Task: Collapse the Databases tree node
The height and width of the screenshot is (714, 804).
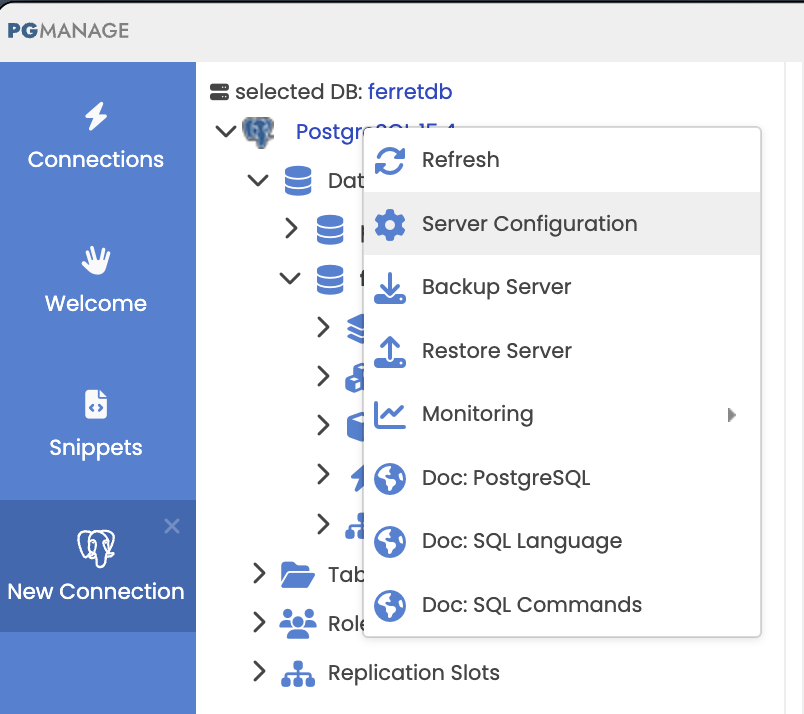Action: [x=258, y=181]
